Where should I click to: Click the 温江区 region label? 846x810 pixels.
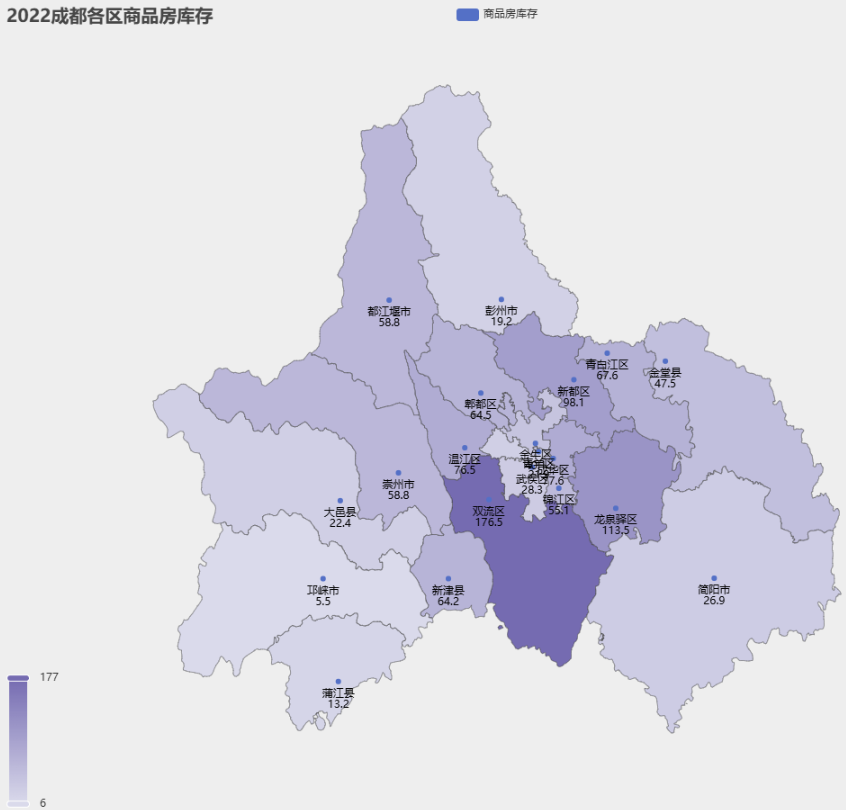click(x=465, y=459)
